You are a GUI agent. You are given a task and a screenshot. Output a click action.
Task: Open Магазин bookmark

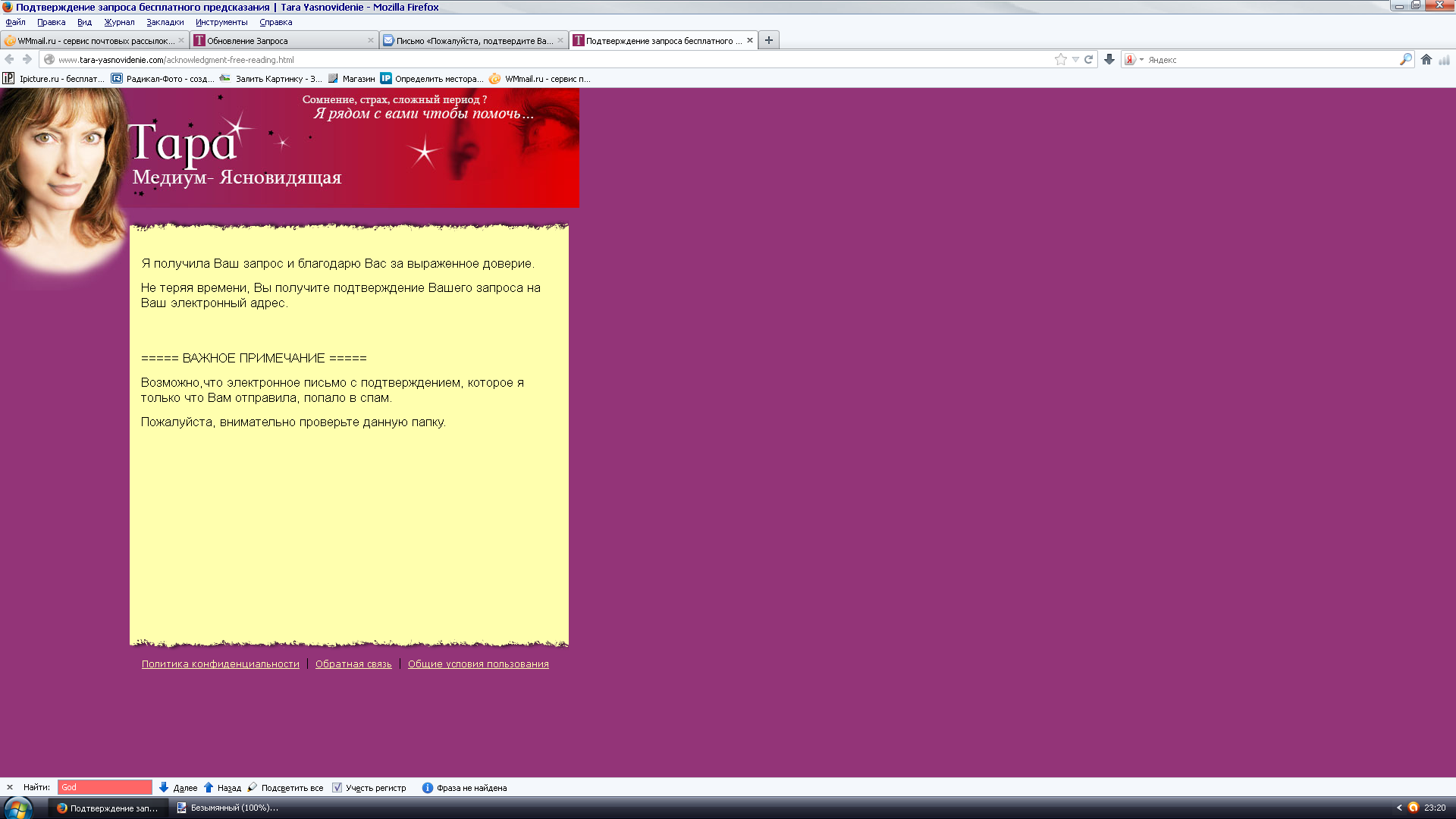tap(352, 78)
